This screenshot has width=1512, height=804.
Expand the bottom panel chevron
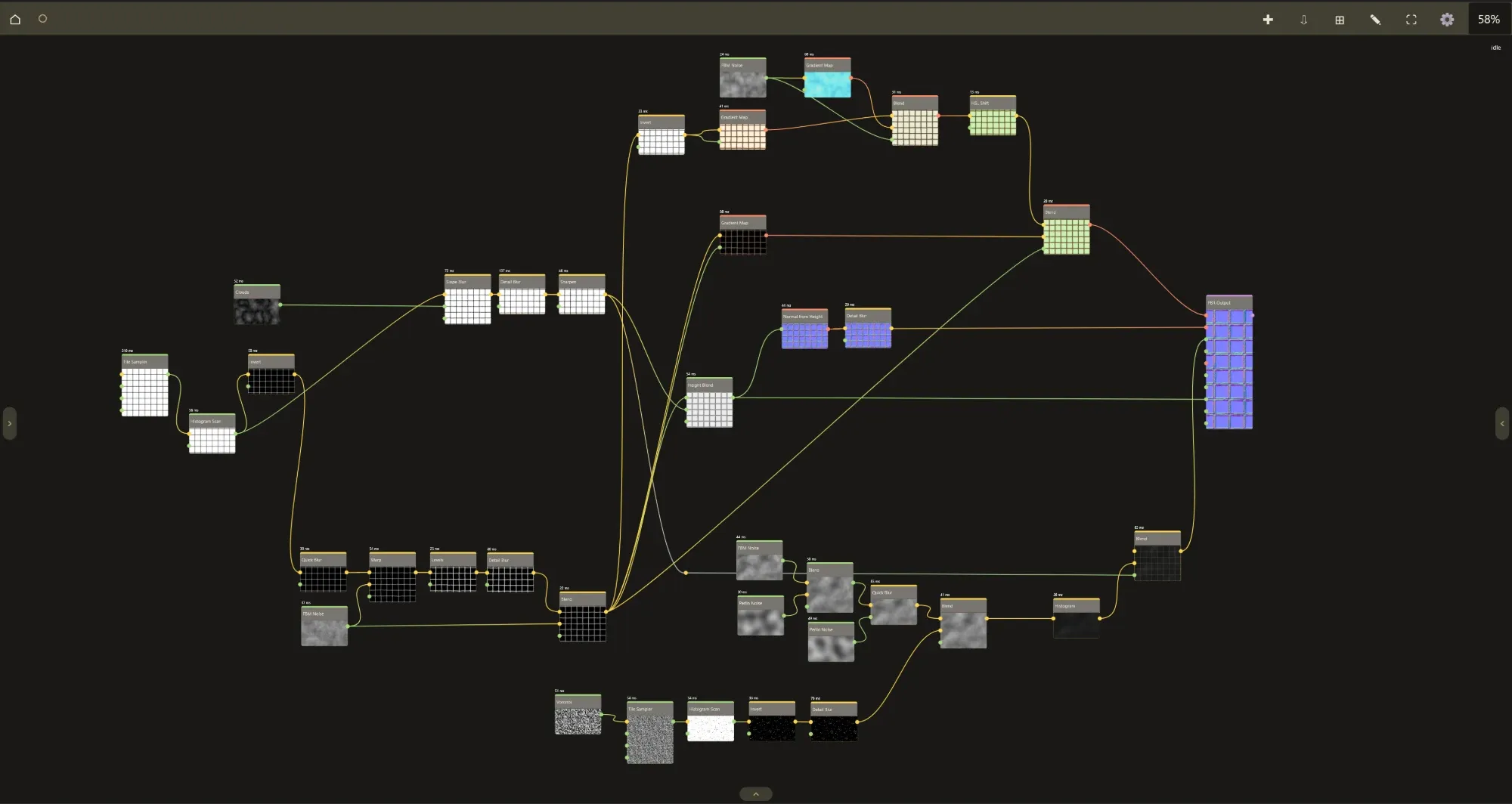(755, 794)
